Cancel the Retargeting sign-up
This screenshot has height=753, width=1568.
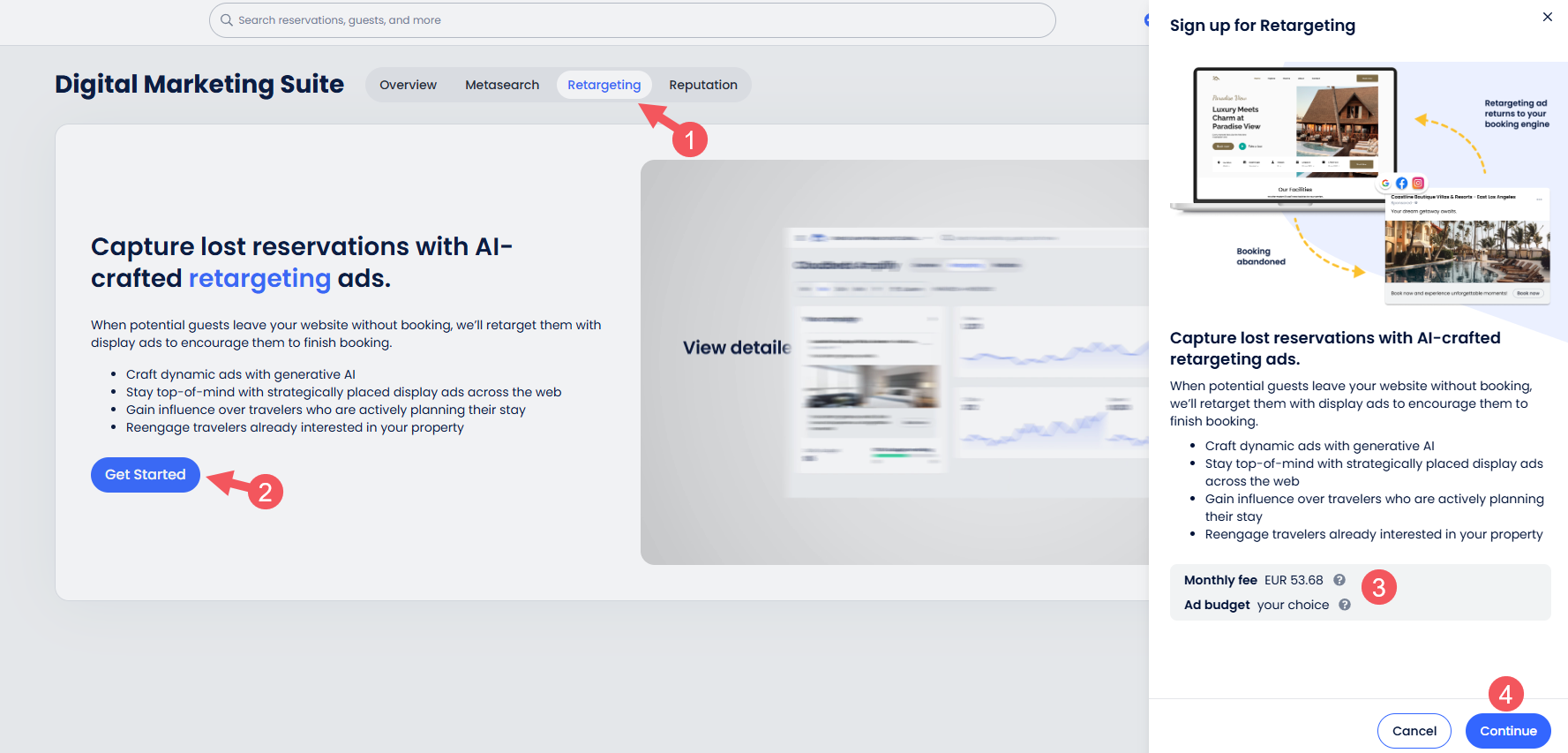pyautogui.click(x=1414, y=731)
